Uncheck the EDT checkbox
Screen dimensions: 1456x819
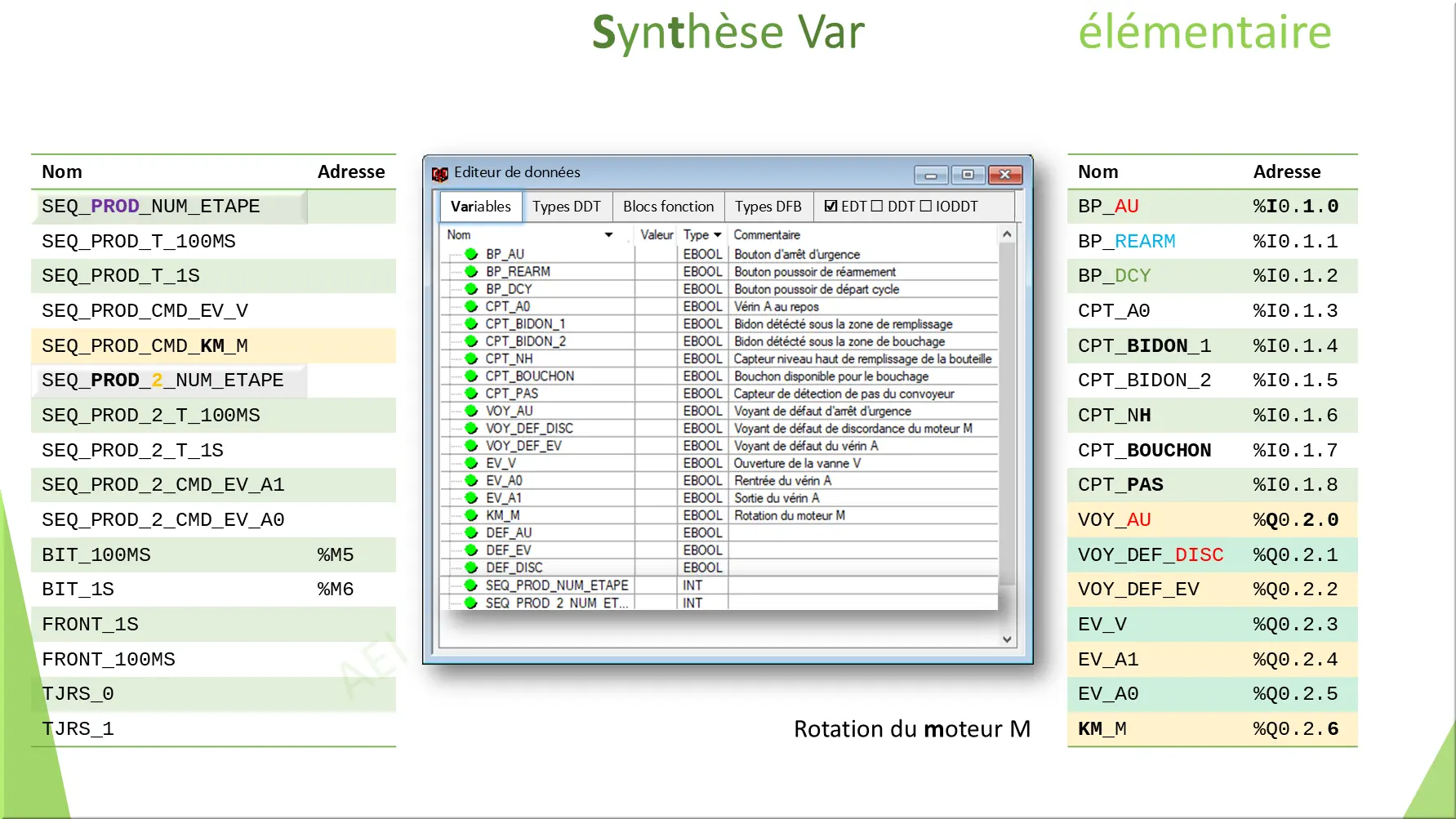click(x=830, y=206)
